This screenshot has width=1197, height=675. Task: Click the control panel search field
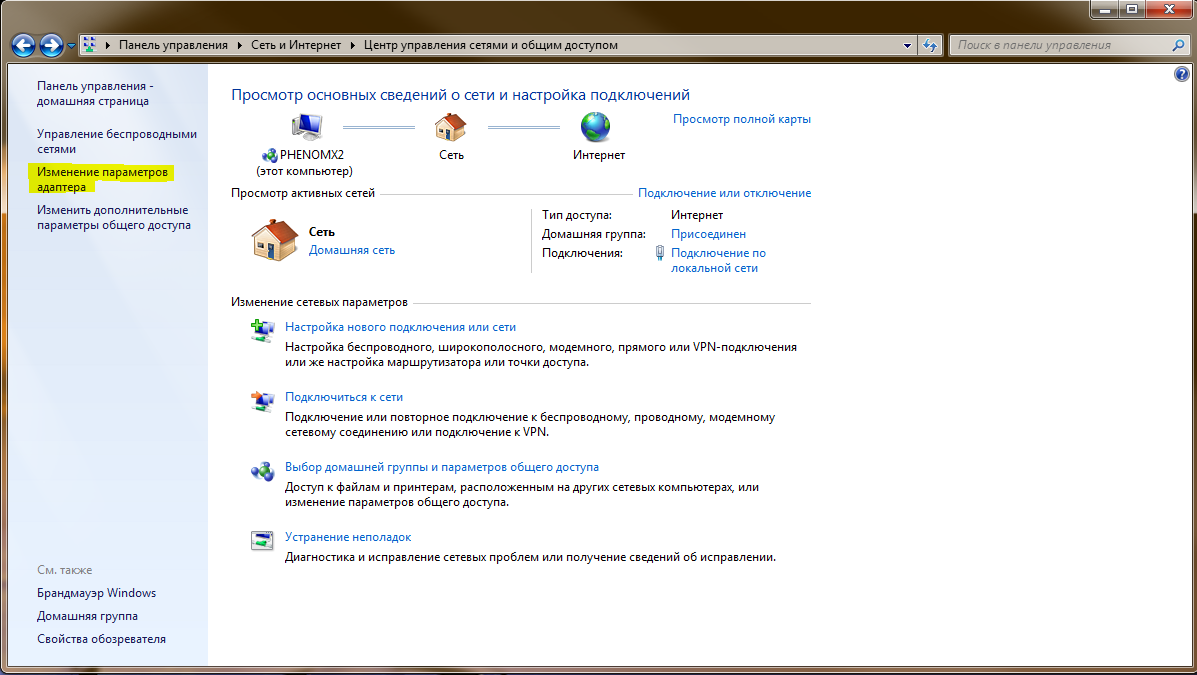tap(1060, 45)
